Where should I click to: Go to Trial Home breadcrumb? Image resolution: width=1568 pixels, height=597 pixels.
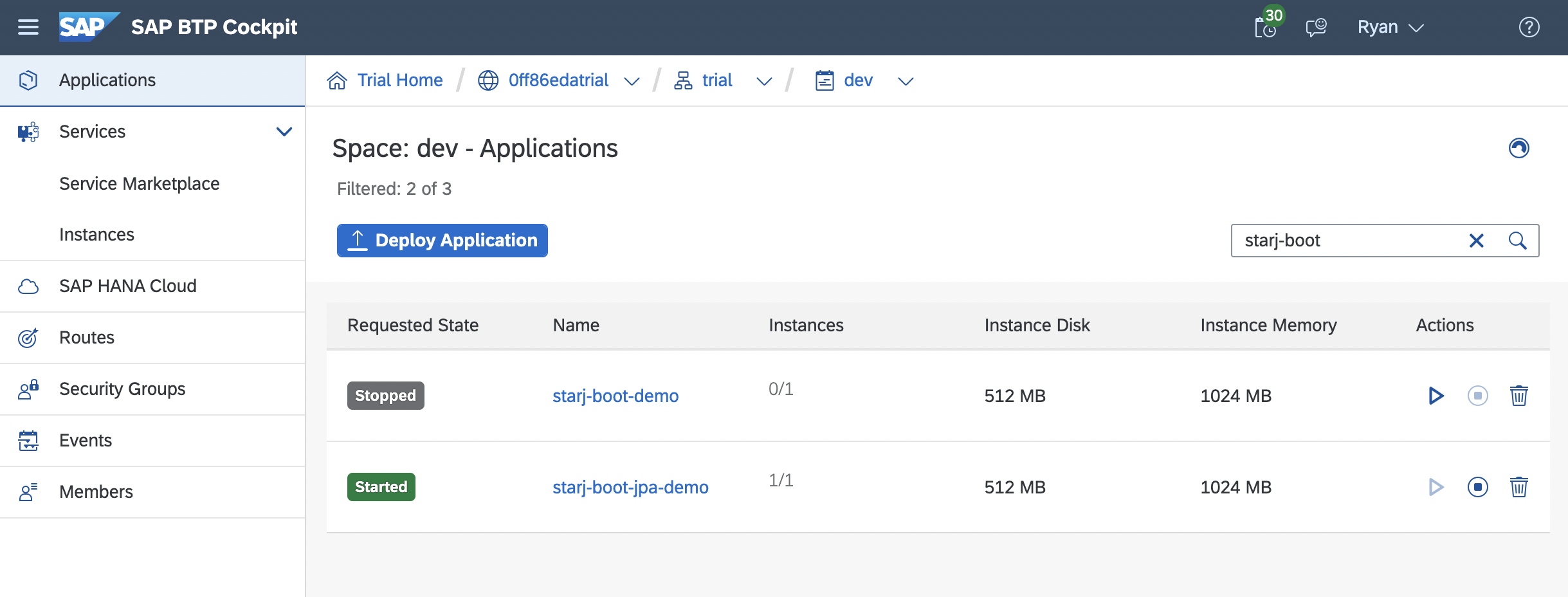point(400,80)
